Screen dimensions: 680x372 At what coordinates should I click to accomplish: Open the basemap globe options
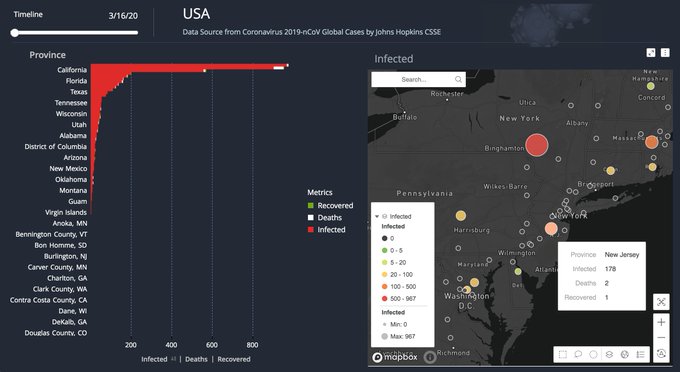coord(624,354)
